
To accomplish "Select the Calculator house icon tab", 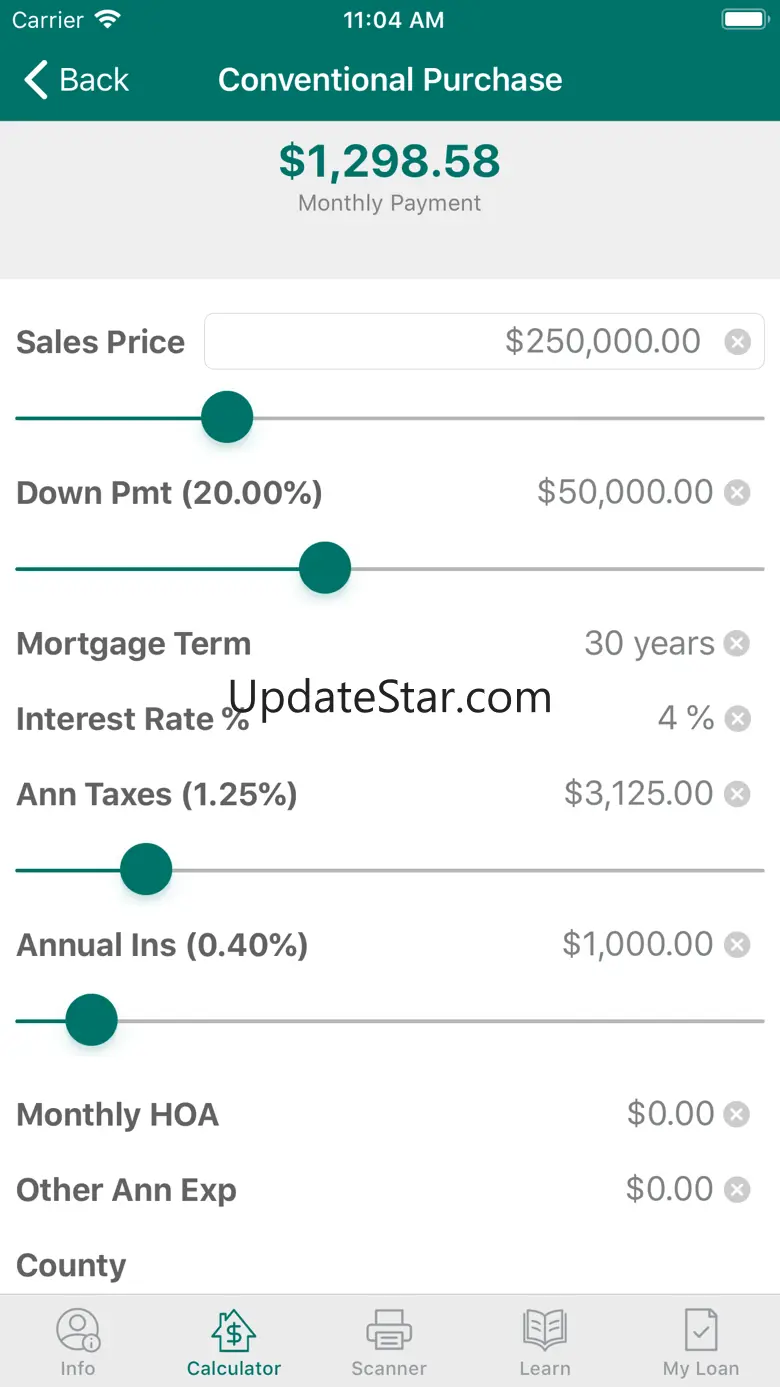I will pyautogui.click(x=233, y=1331).
